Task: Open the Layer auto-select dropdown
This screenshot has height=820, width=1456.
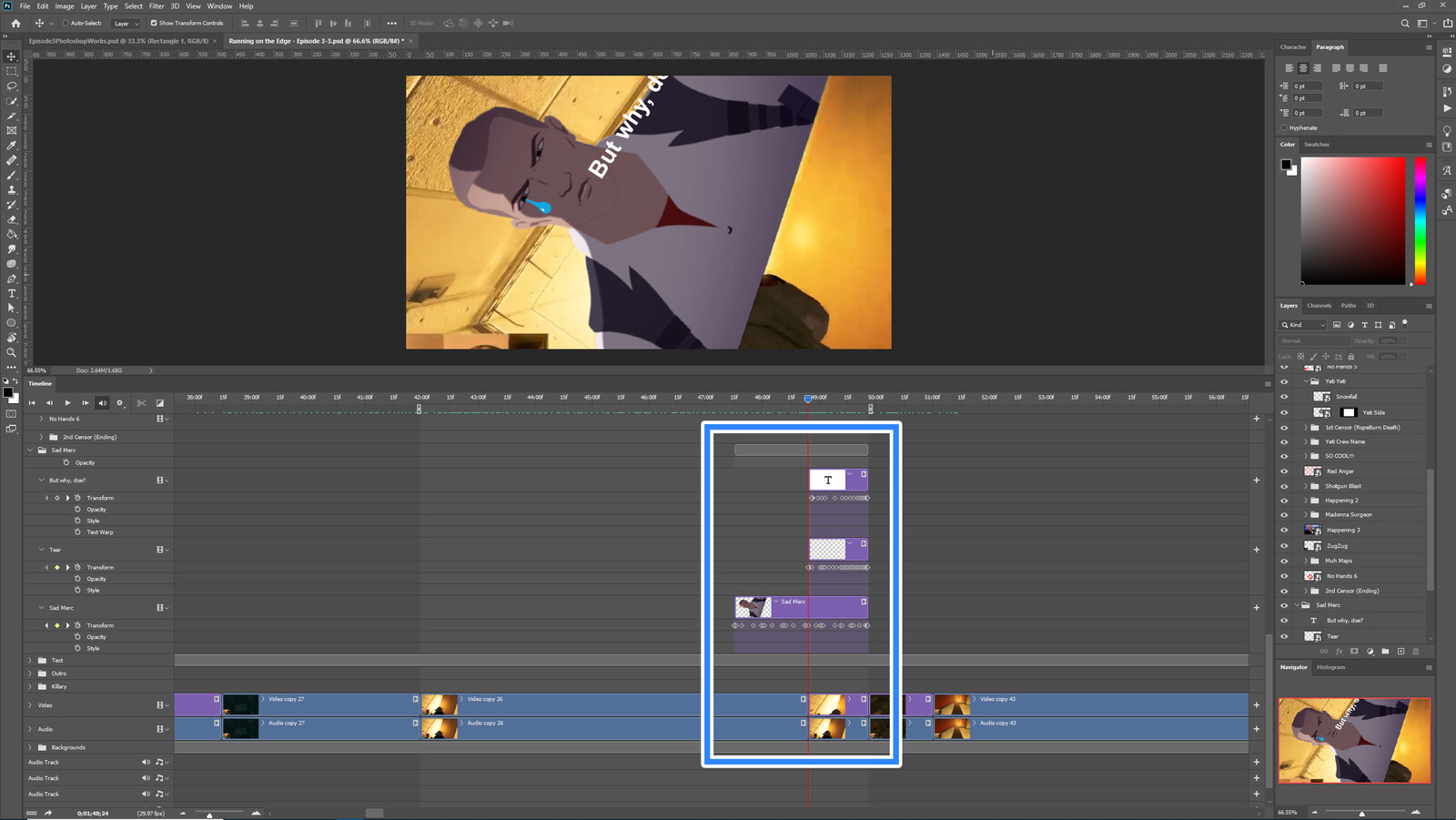Action: pos(126,23)
